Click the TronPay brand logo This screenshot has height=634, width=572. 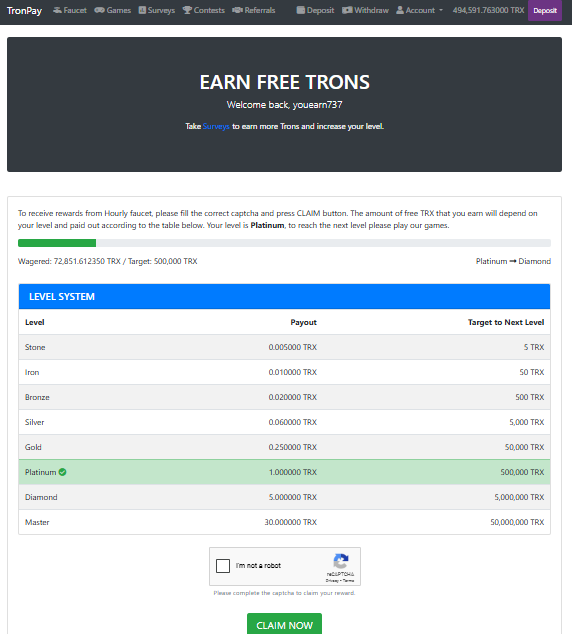point(24,11)
